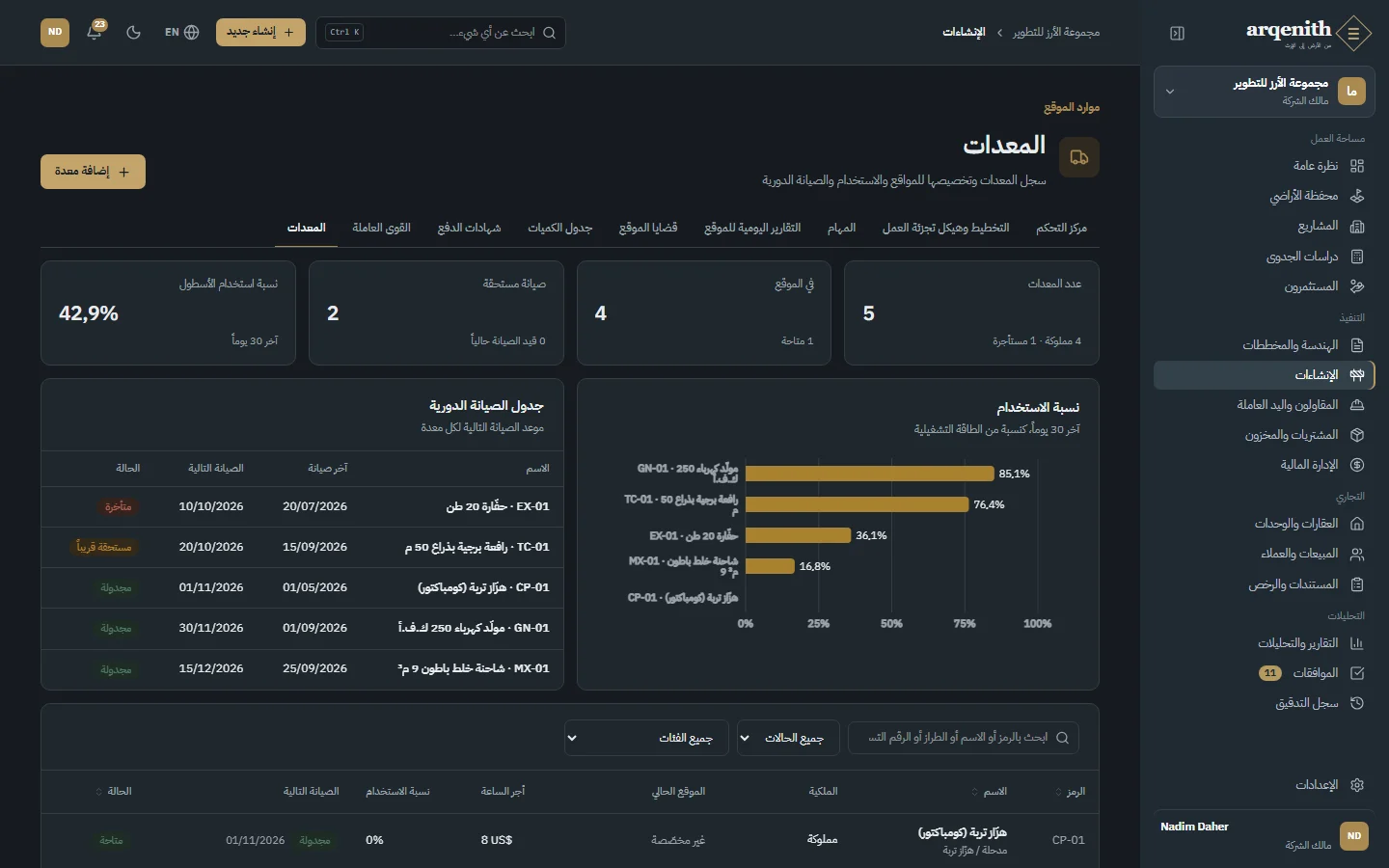Click the إنشاء جديد button

coord(260,32)
